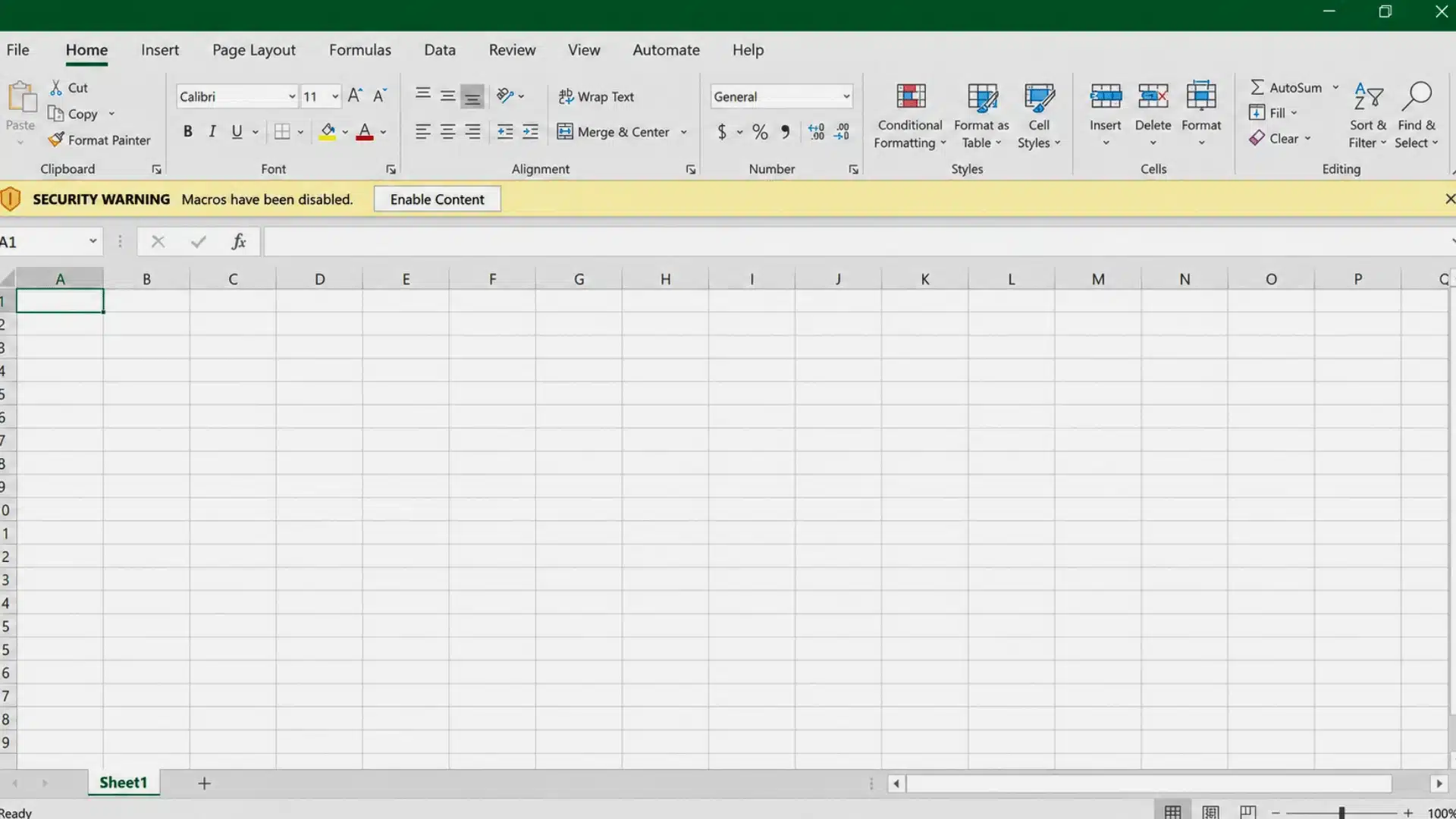Toggle Align Left for text

tap(422, 132)
